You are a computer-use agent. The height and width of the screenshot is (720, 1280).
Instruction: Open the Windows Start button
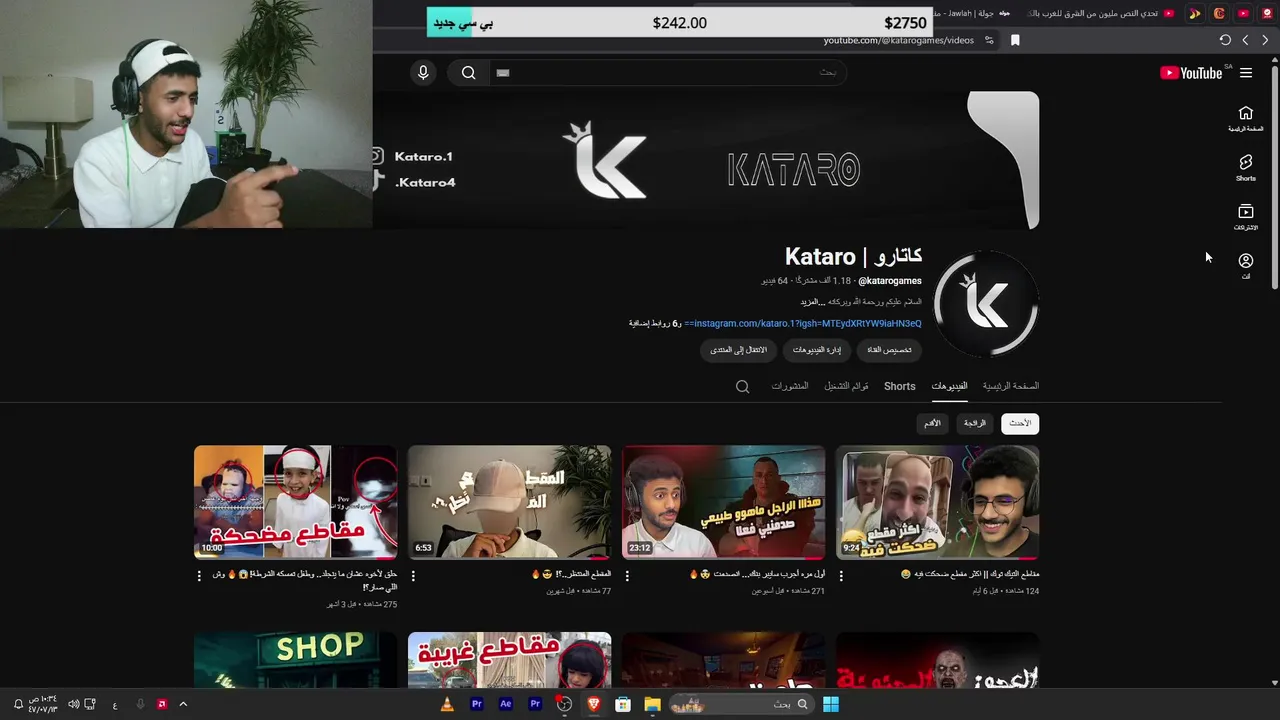(831, 704)
